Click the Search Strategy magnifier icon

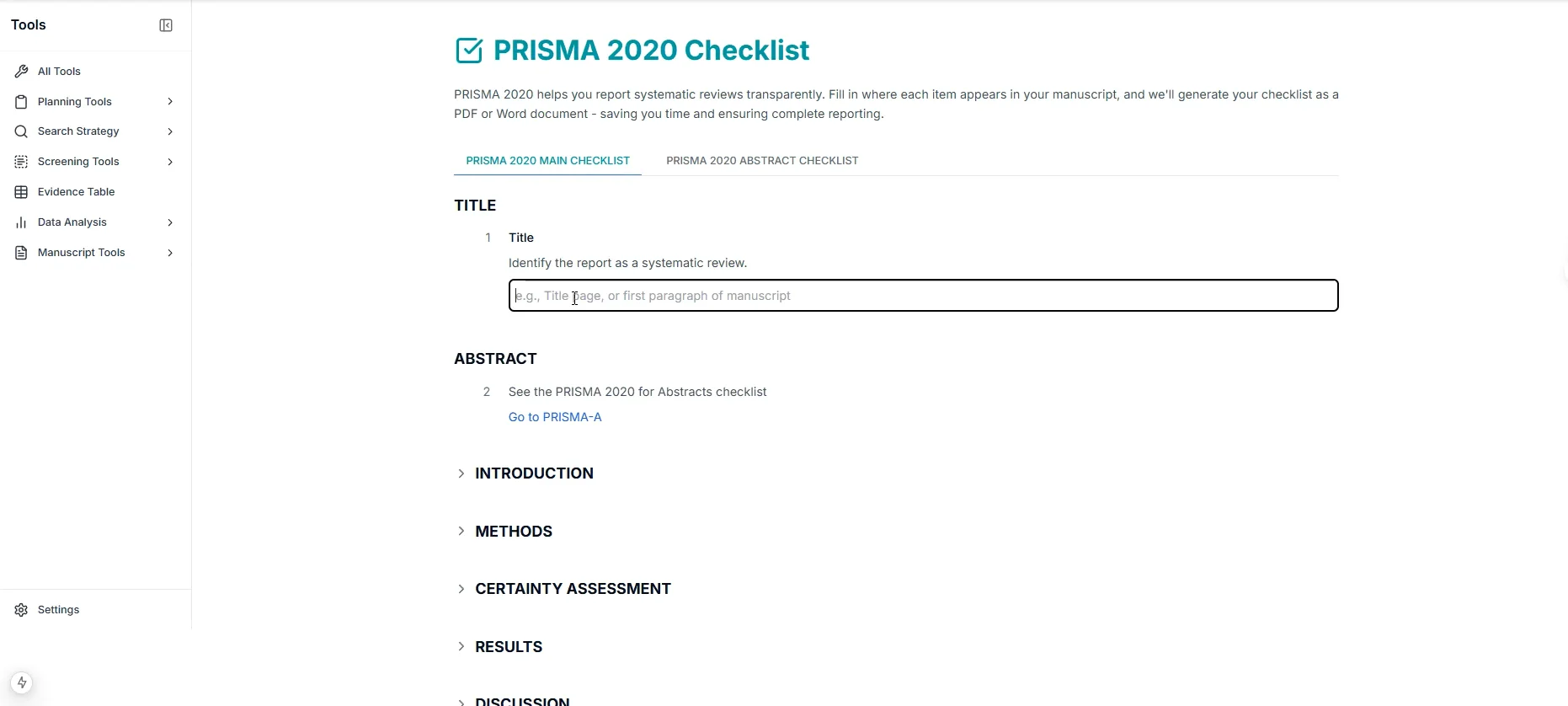pos(22,131)
